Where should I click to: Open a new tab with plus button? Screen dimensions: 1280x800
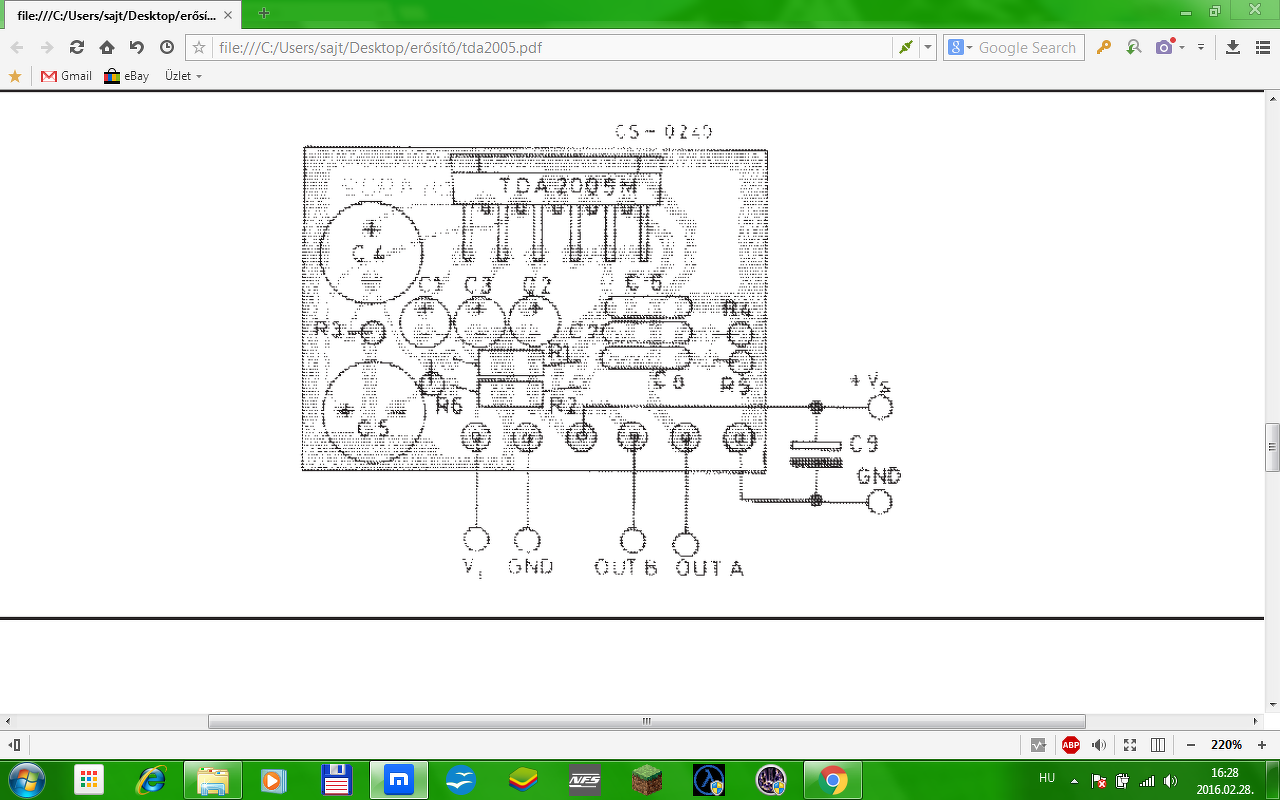[264, 13]
